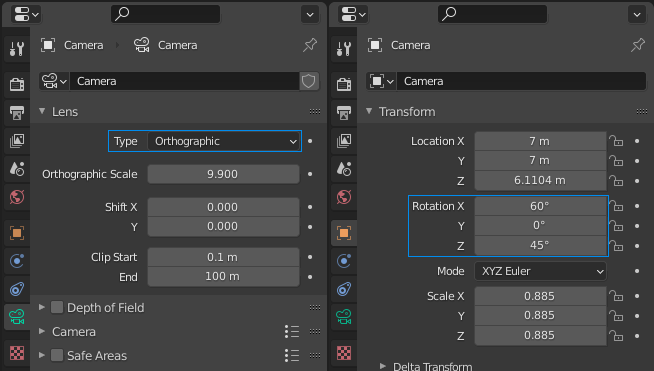Enable the Depth of Field checkbox
Image resolution: width=654 pixels, height=371 pixels.
pos(57,308)
